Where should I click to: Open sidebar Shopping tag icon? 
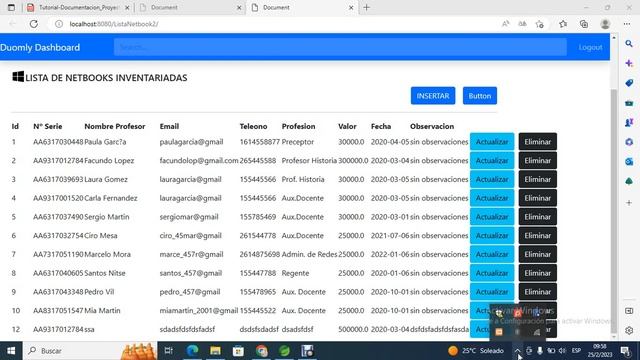tap(629, 83)
